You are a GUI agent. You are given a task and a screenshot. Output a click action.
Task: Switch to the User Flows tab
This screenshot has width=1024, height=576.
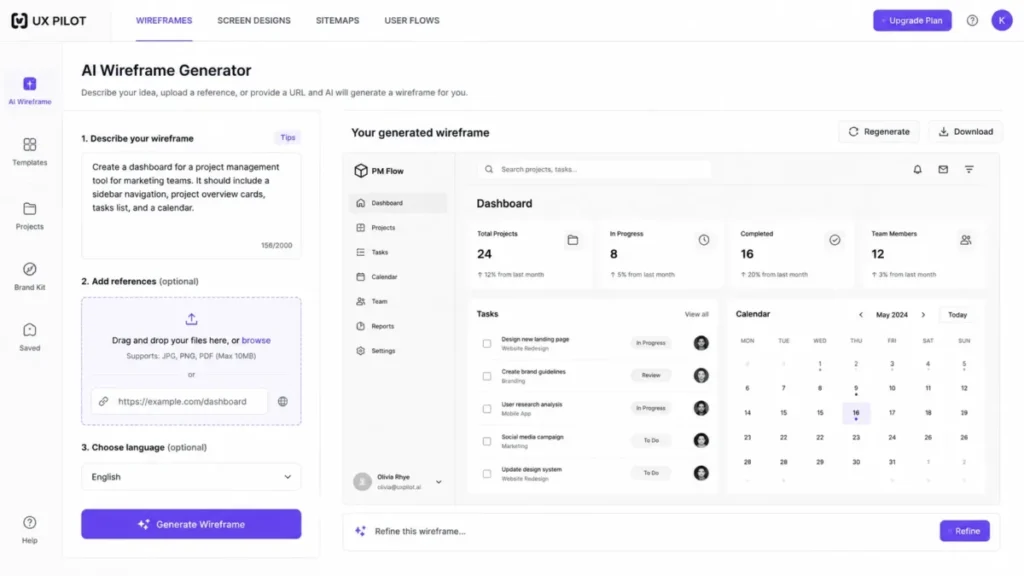point(412,20)
